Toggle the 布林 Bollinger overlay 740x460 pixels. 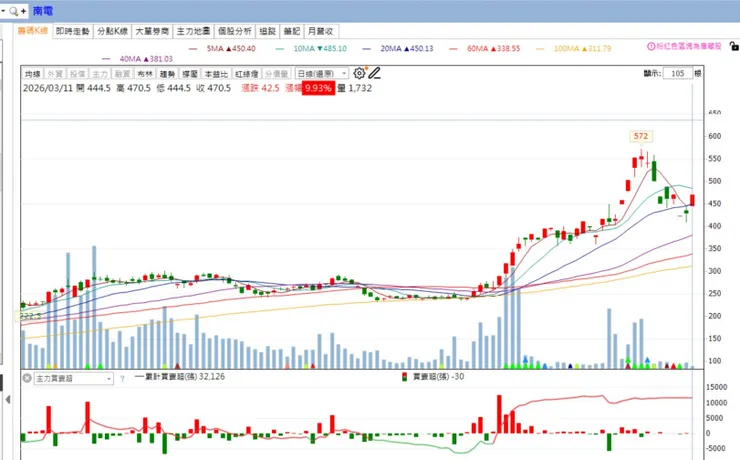coord(145,74)
